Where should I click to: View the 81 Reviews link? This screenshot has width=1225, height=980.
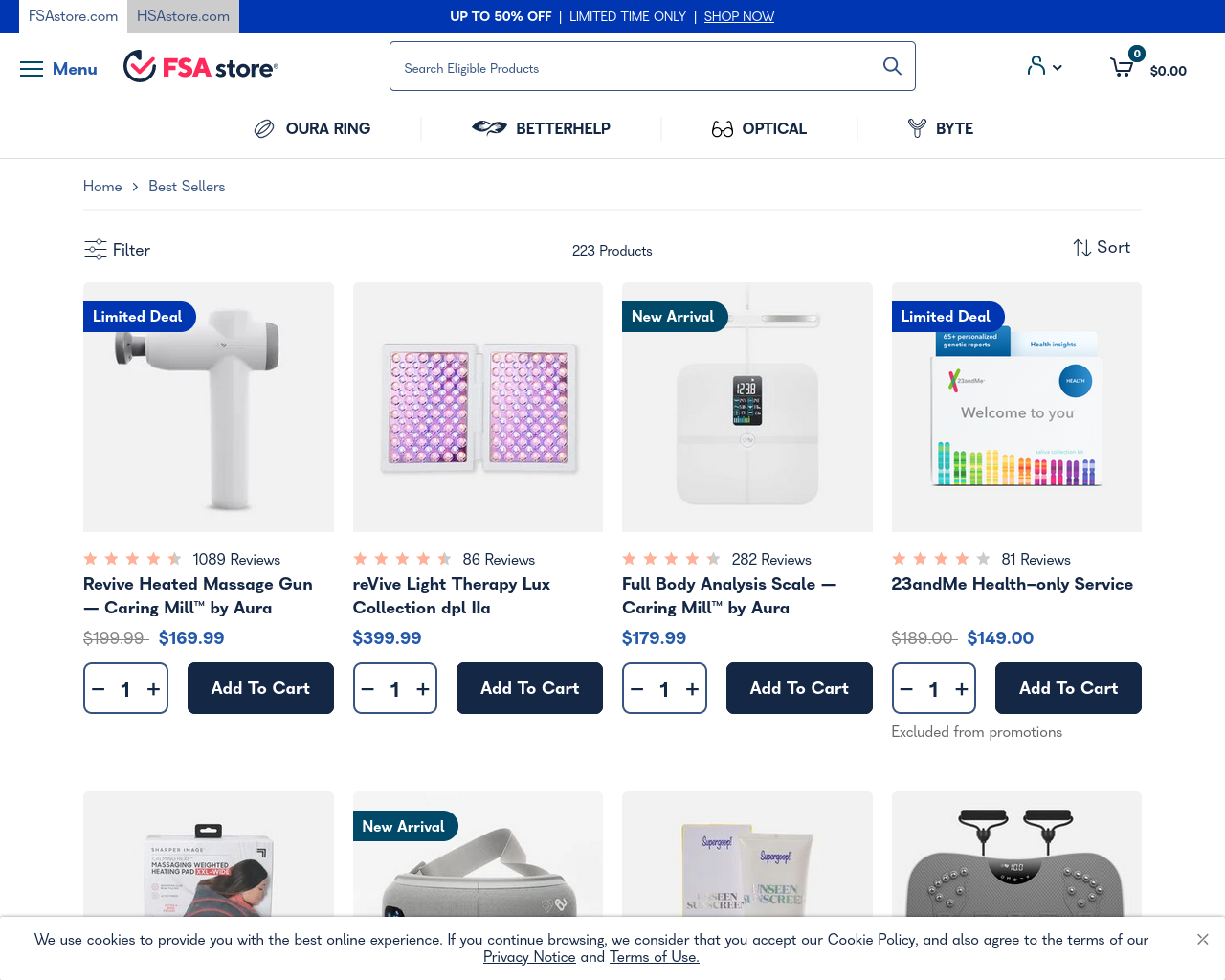[1036, 559]
